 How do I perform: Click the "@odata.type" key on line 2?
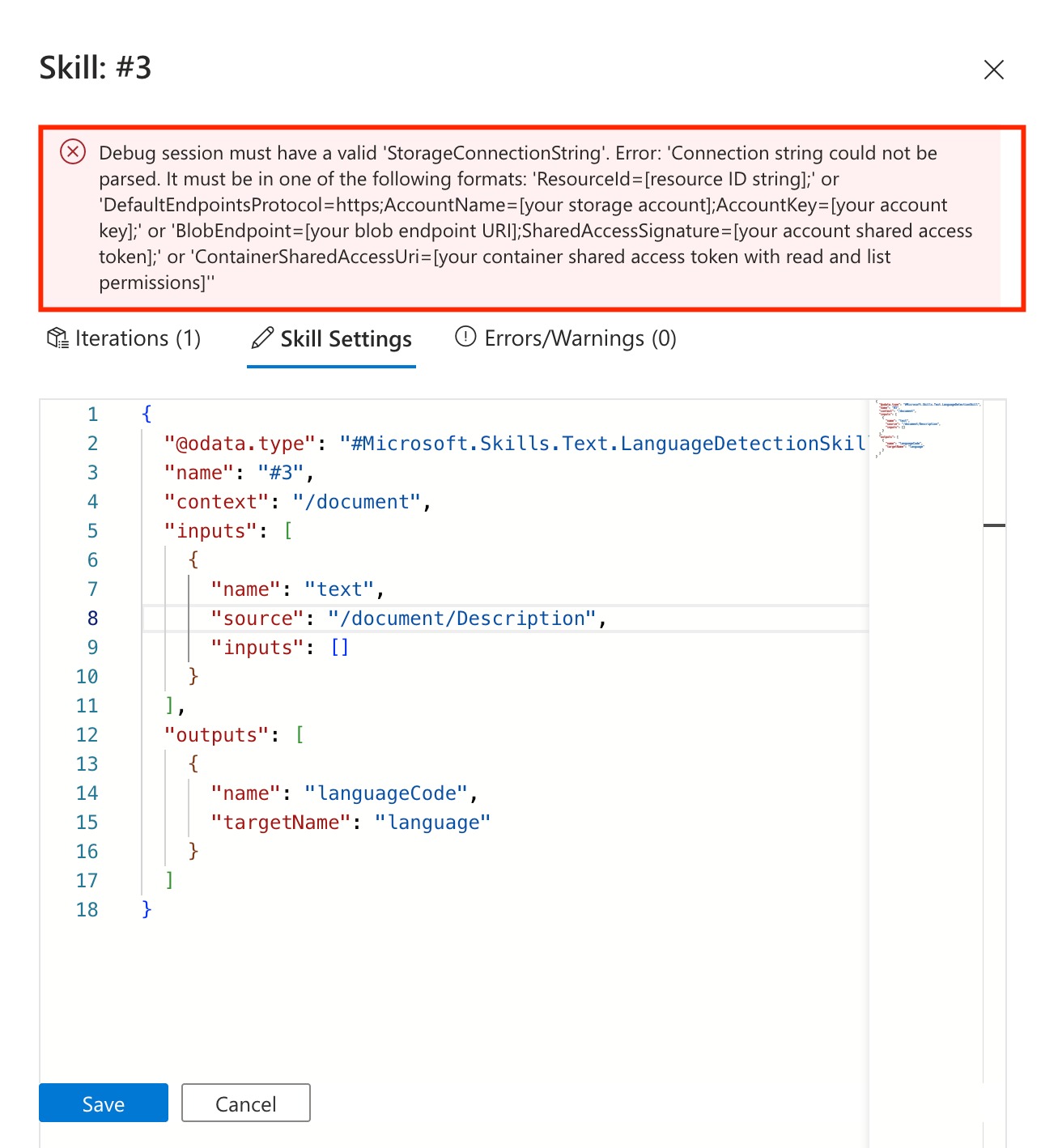point(240,444)
